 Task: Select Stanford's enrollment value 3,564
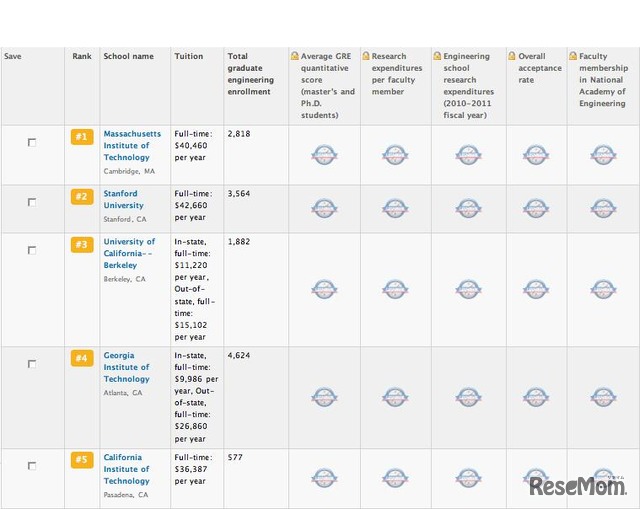[239, 193]
